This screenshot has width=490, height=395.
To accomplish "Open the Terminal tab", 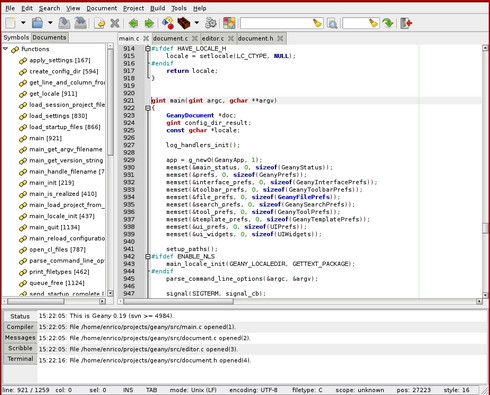I will click(x=20, y=359).
